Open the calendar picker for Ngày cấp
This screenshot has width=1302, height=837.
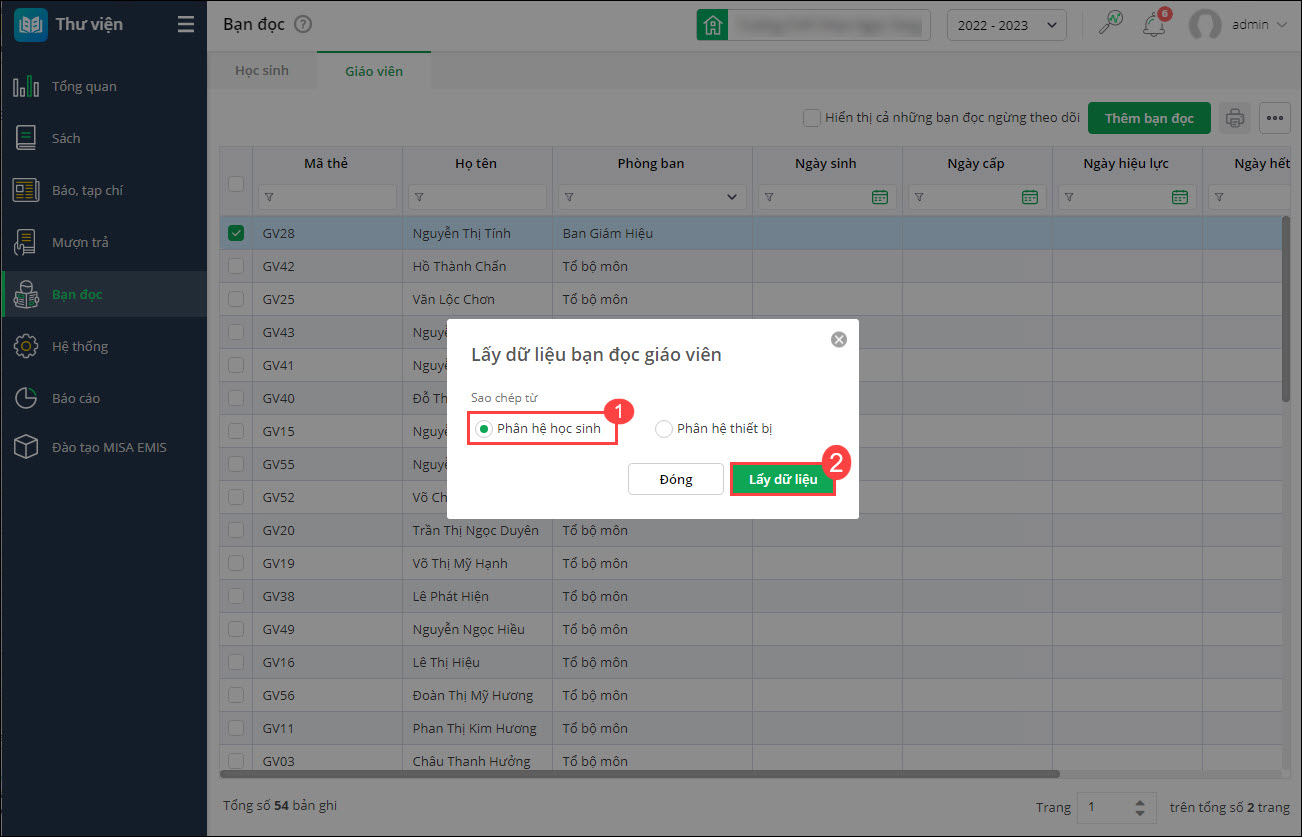pos(1030,197)
